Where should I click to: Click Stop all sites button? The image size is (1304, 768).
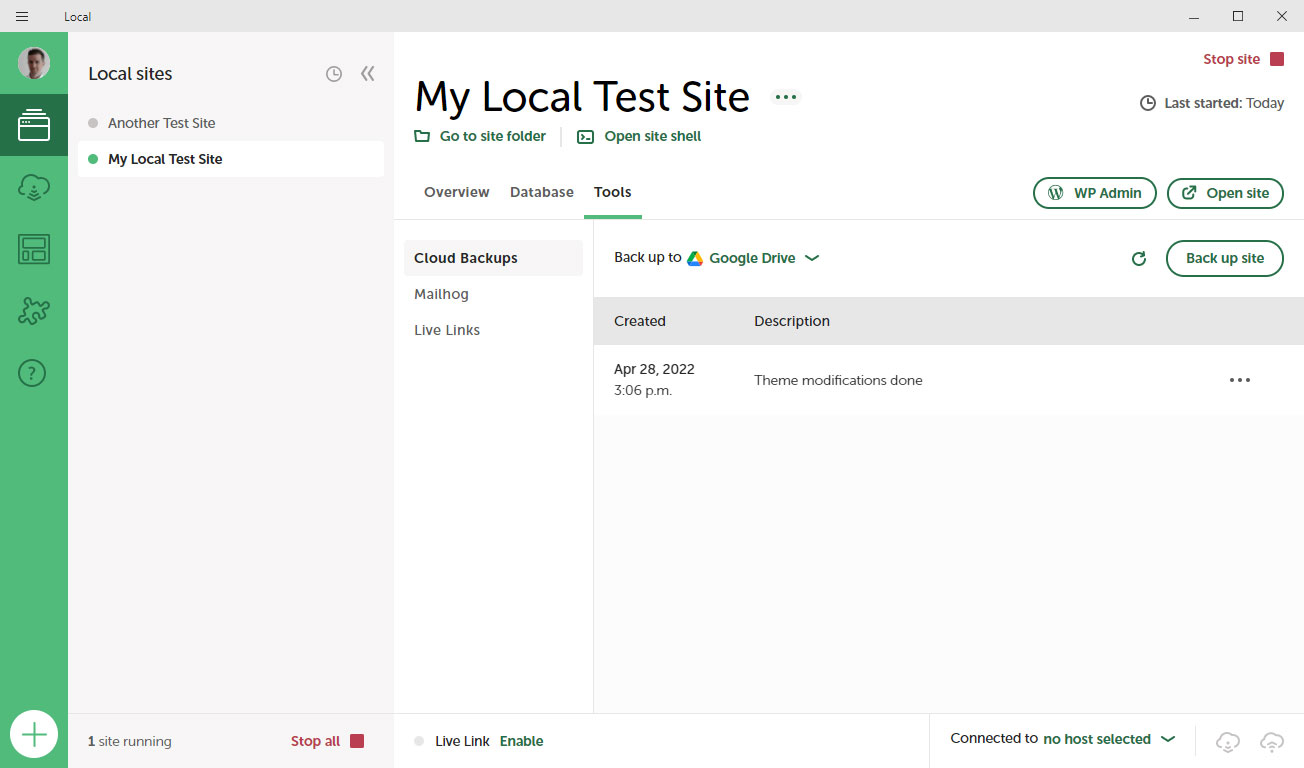tap(328, 741)
